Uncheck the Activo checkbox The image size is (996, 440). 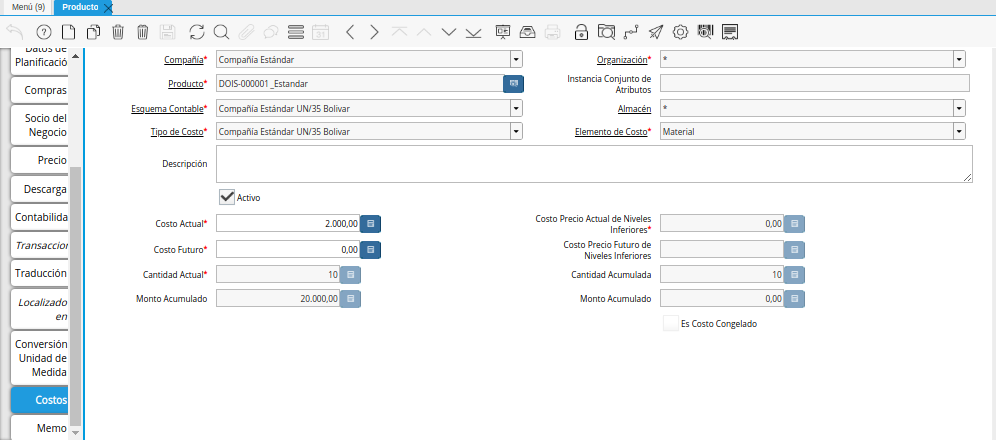coord(227,197)
